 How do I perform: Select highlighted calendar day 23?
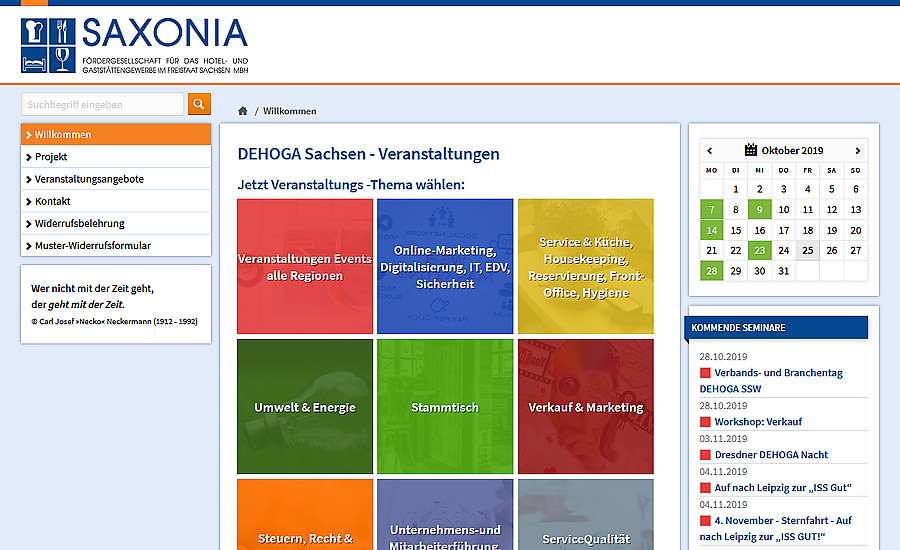click(x=759, y=250)
